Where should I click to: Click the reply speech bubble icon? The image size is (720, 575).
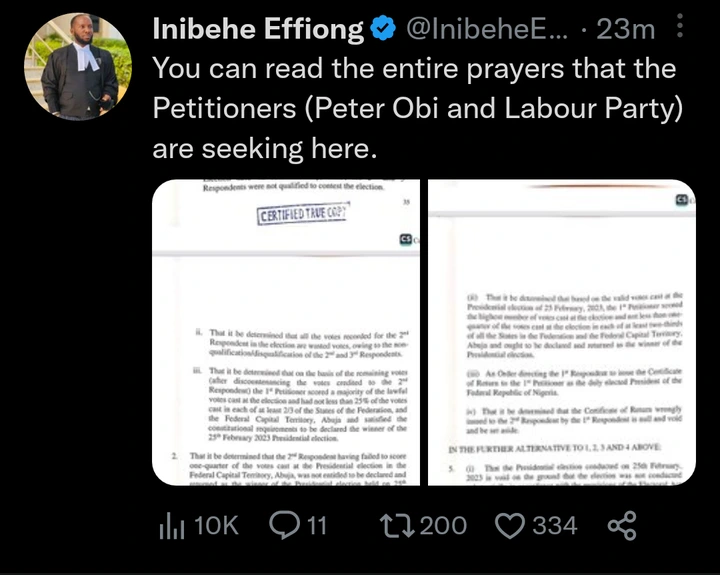click(283, 525)
